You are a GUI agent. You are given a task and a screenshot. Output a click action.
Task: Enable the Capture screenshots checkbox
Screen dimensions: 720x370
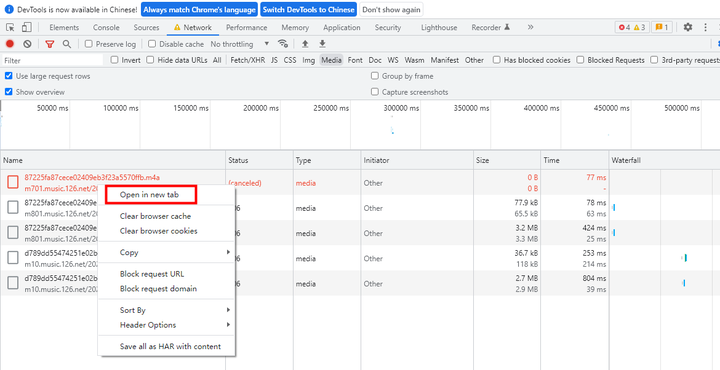(x=375, y=92)
